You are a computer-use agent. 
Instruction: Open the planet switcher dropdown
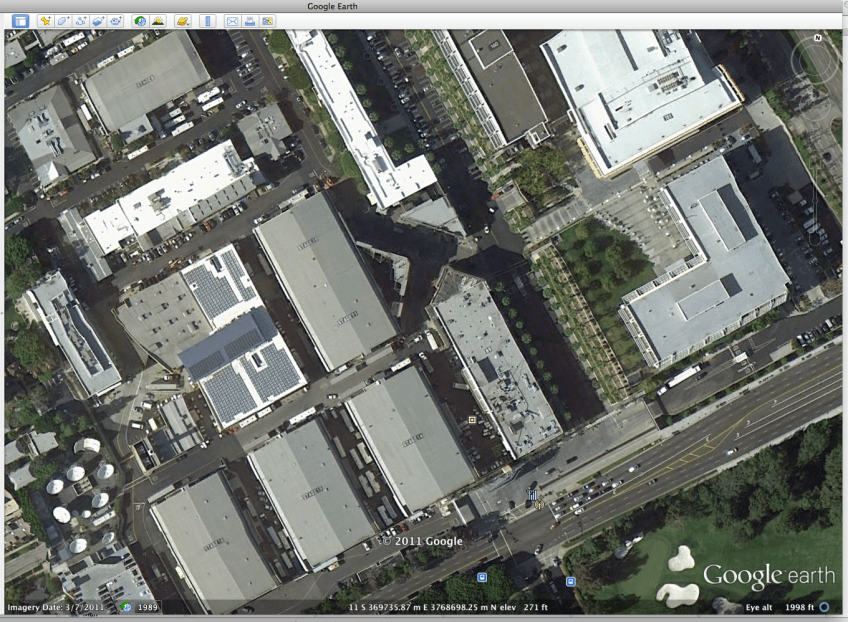[x=182, y=21]
